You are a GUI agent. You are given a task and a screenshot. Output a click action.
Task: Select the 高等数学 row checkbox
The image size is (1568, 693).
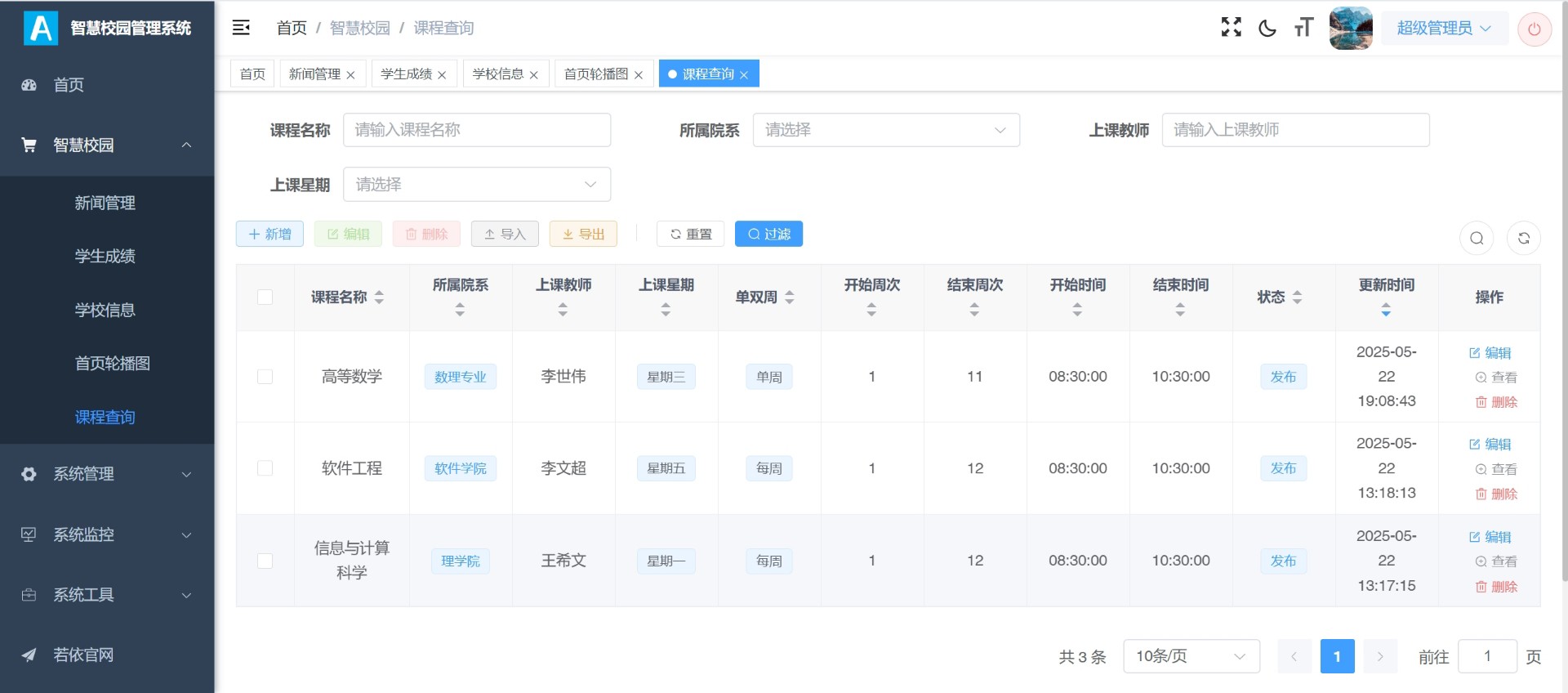[265, 377]
